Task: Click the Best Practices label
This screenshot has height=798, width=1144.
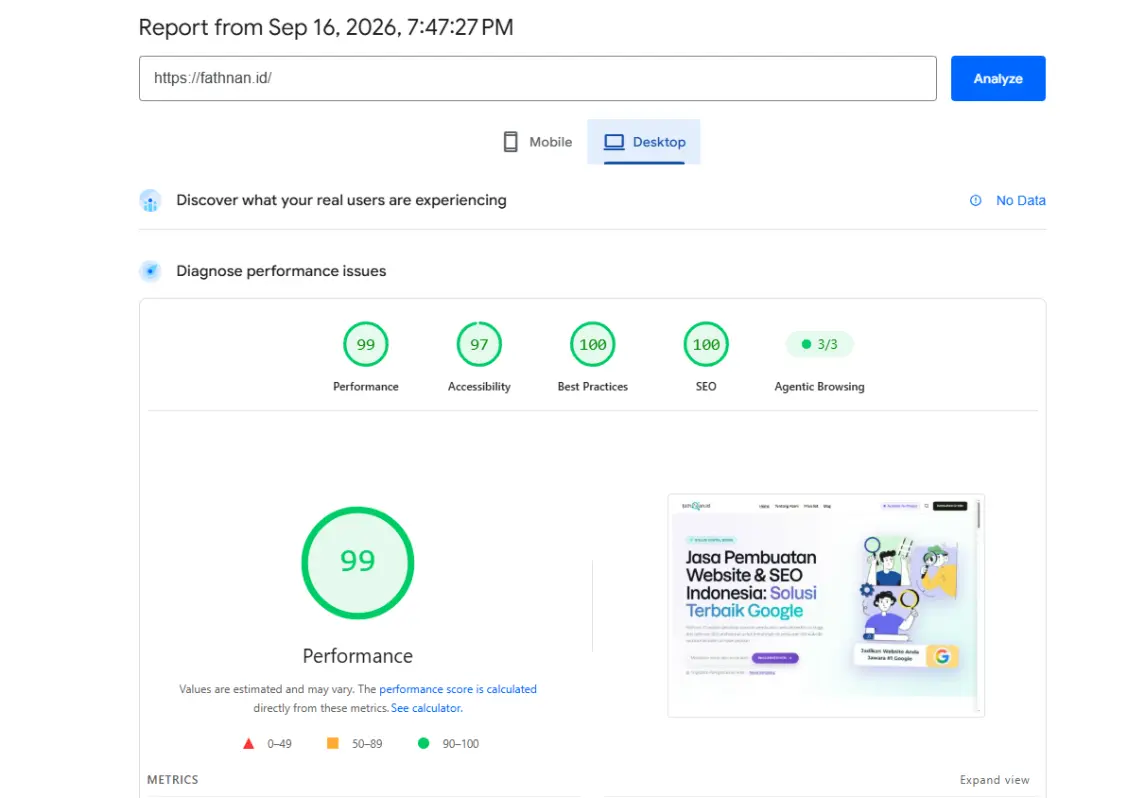Action: tap(592, 387)
